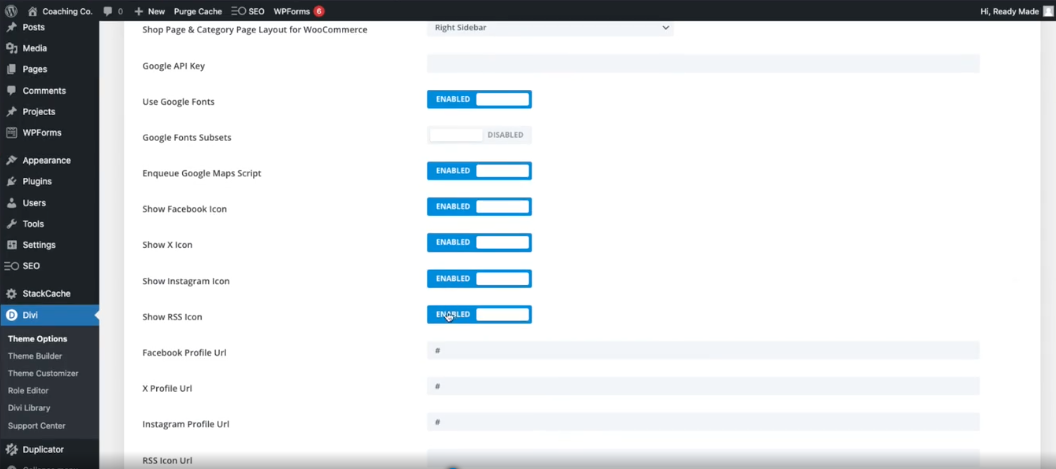Click the Facebook Profile Url field
This screenshot has height=469, width=1056.
click(703, 350)
